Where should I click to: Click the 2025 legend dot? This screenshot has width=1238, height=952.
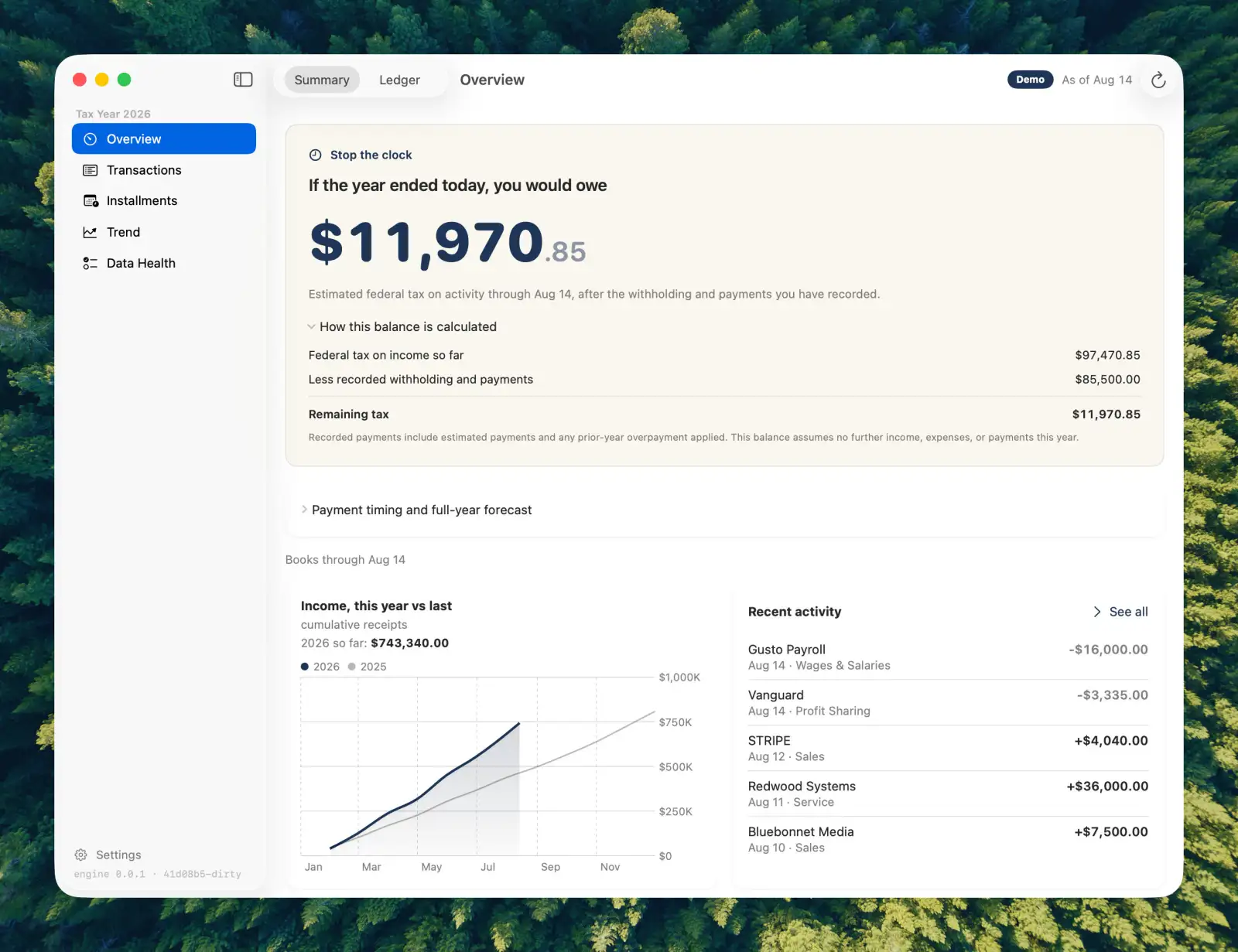coord(352,667)
